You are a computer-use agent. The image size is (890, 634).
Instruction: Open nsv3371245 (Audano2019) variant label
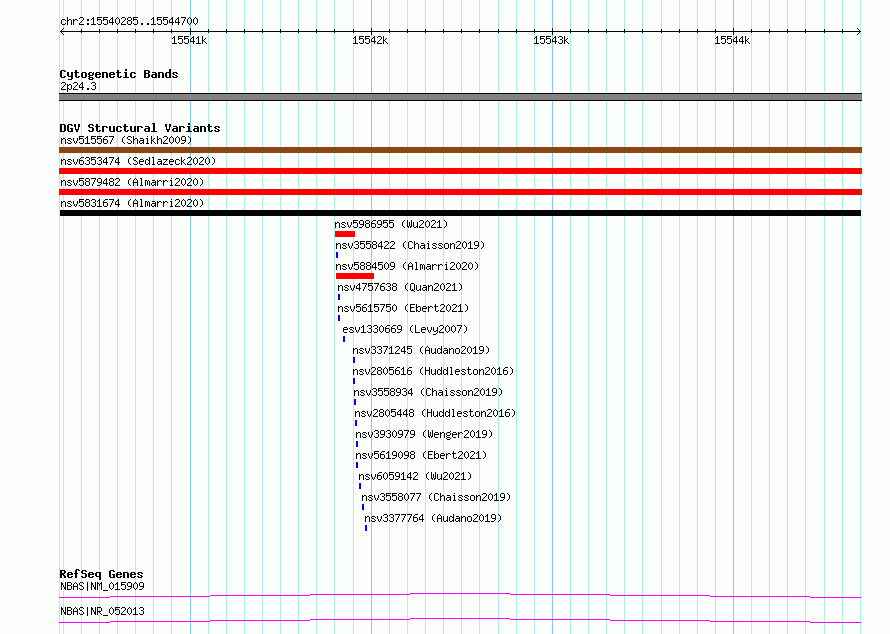point(421,350)
